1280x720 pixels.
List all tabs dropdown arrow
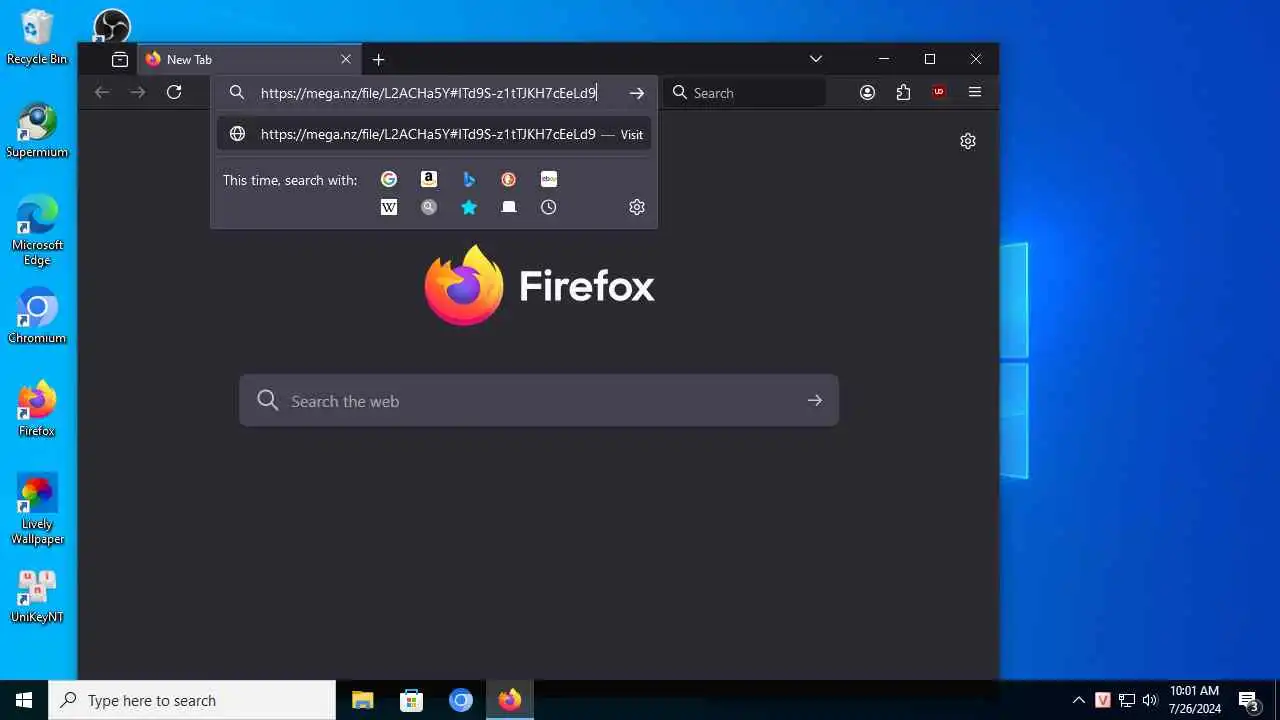[816, 60]
